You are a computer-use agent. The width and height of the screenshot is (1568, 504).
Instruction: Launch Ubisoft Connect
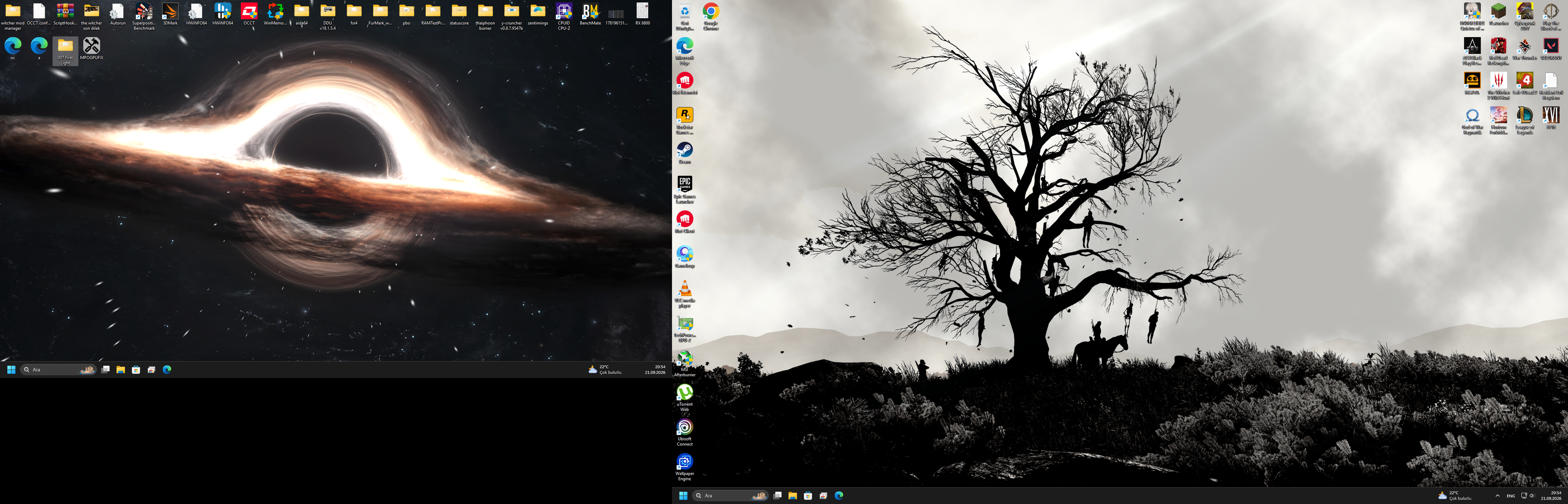click(685, 433)
